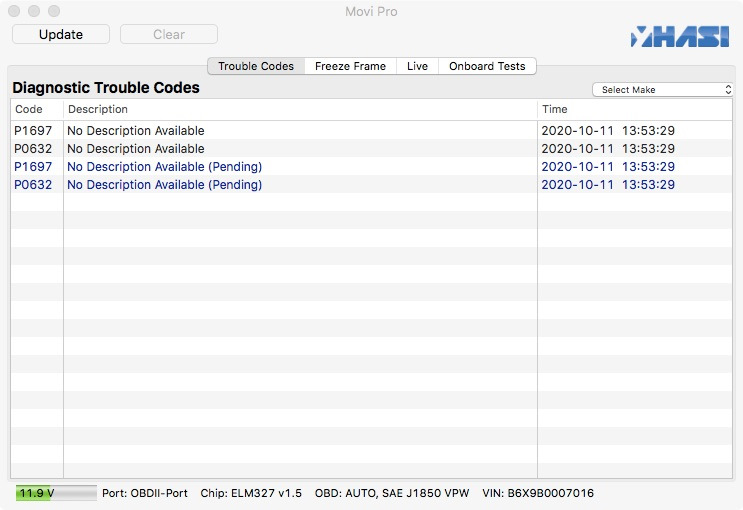Click the 11.9 V voltage bar

pyautogui.click(x=56, y=493)
